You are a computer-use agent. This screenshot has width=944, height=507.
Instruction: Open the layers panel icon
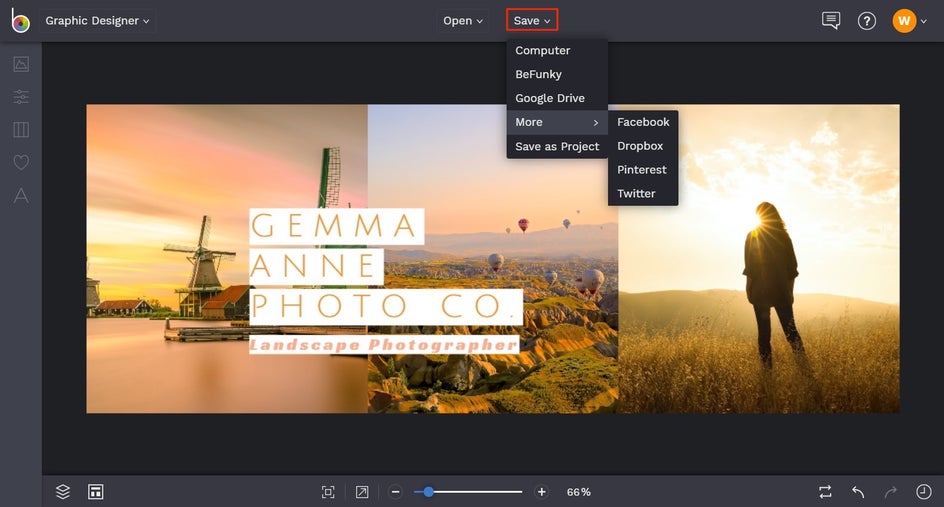click(x=63, y=492)
